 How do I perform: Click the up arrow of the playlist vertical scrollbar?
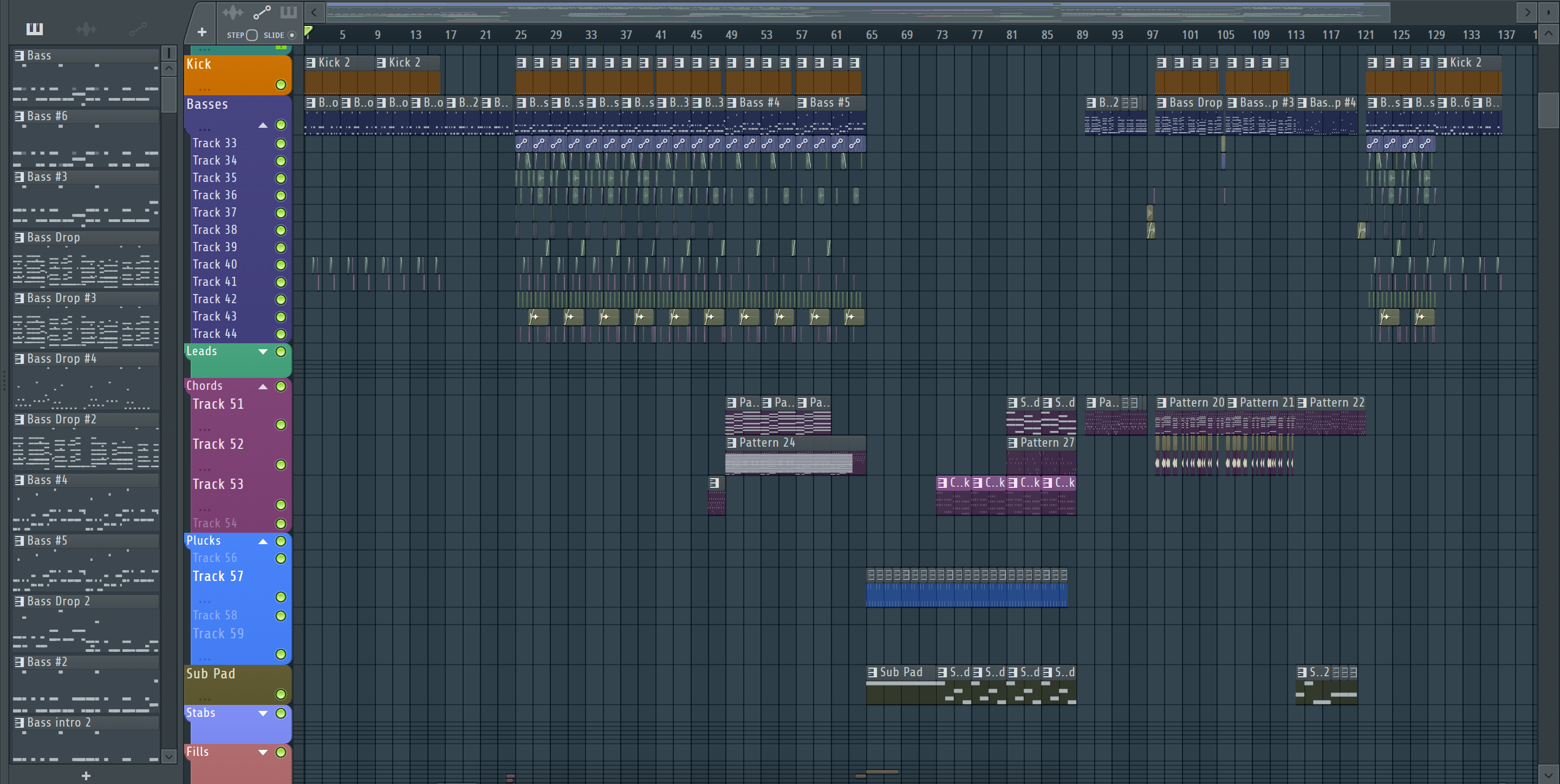pyautogui.click(x=1549, y=34)
